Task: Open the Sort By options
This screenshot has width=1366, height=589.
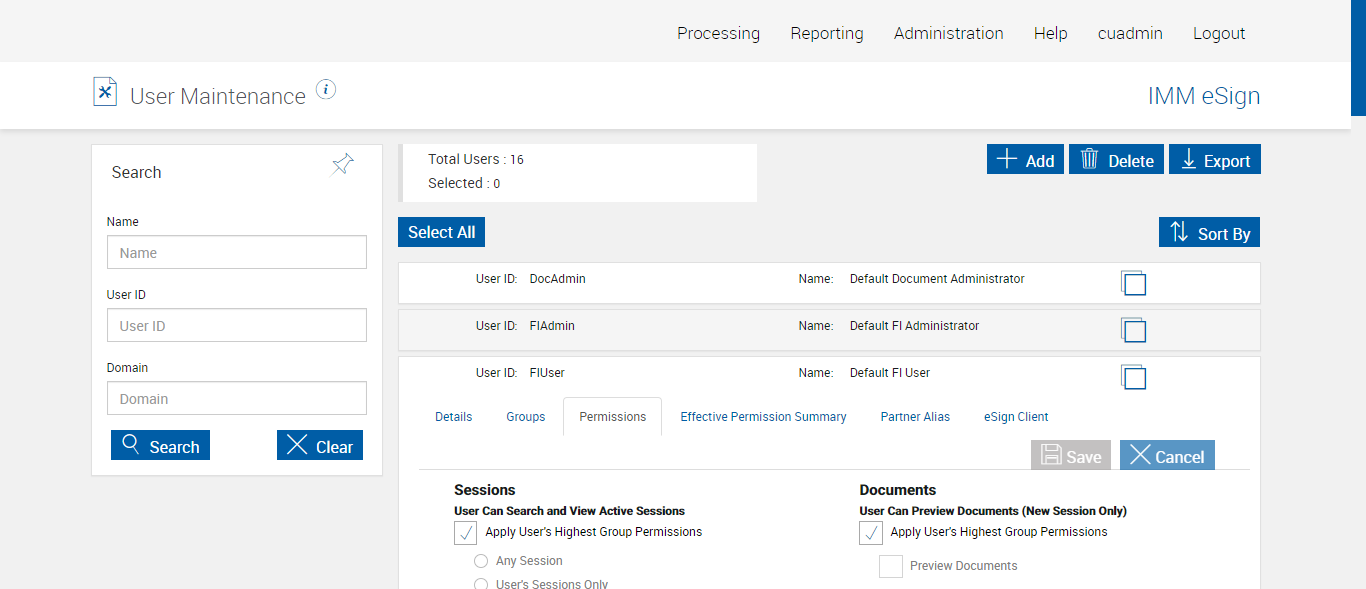Action: point(1209,233)
